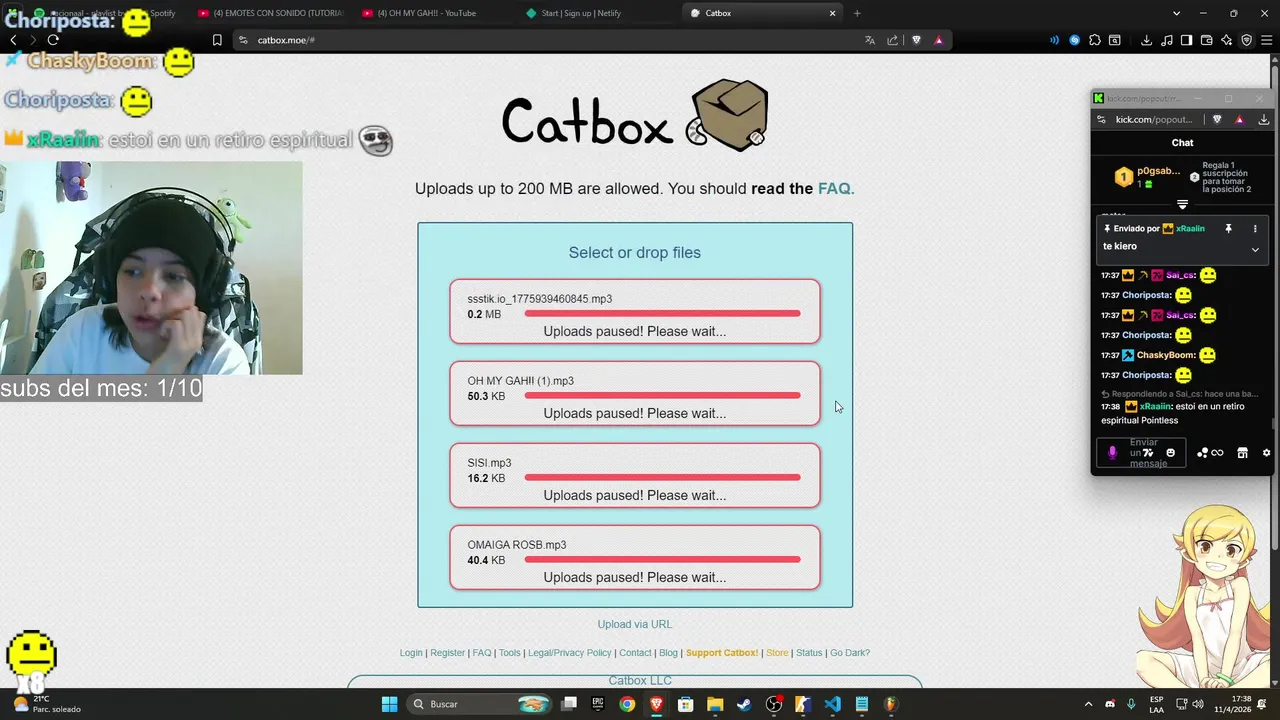Click the taskbar Buscar search box

pyautogui.click(x=479, y=704)
